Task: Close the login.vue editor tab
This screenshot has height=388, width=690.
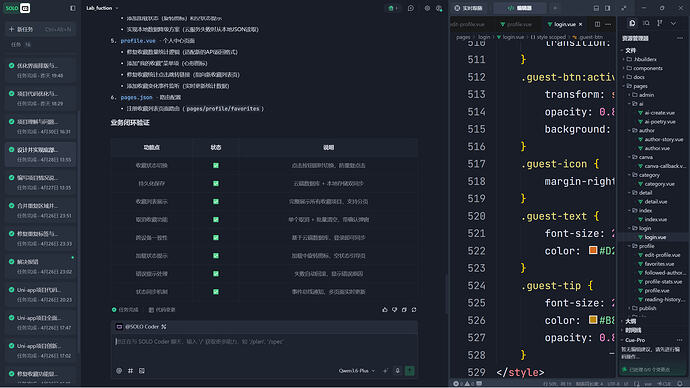Action: coord(580,24)
